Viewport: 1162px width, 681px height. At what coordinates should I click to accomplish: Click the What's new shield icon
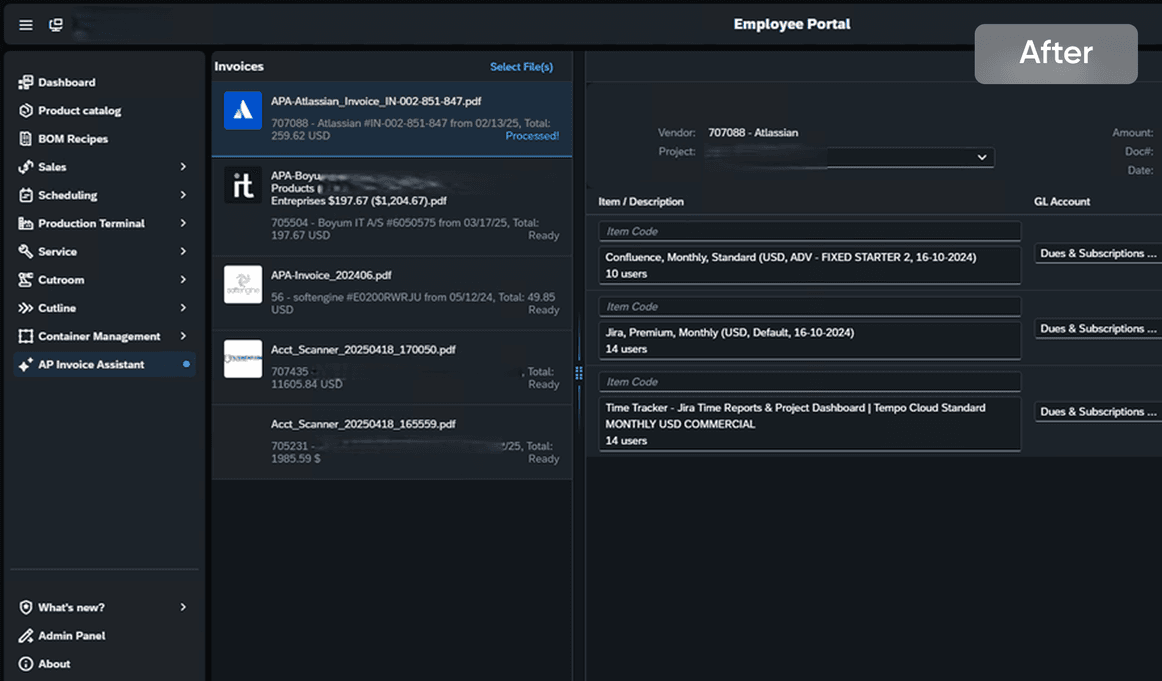click(x=26, y=607)
